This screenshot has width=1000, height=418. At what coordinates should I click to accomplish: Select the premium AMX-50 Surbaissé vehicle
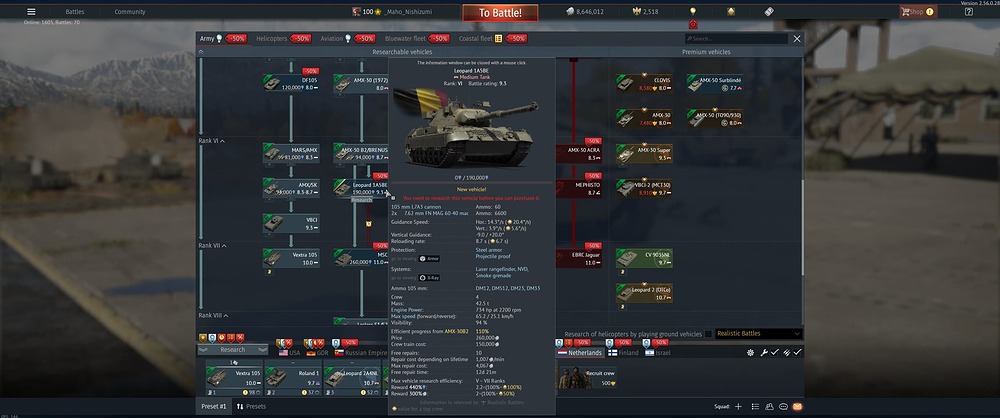(715, 83)
